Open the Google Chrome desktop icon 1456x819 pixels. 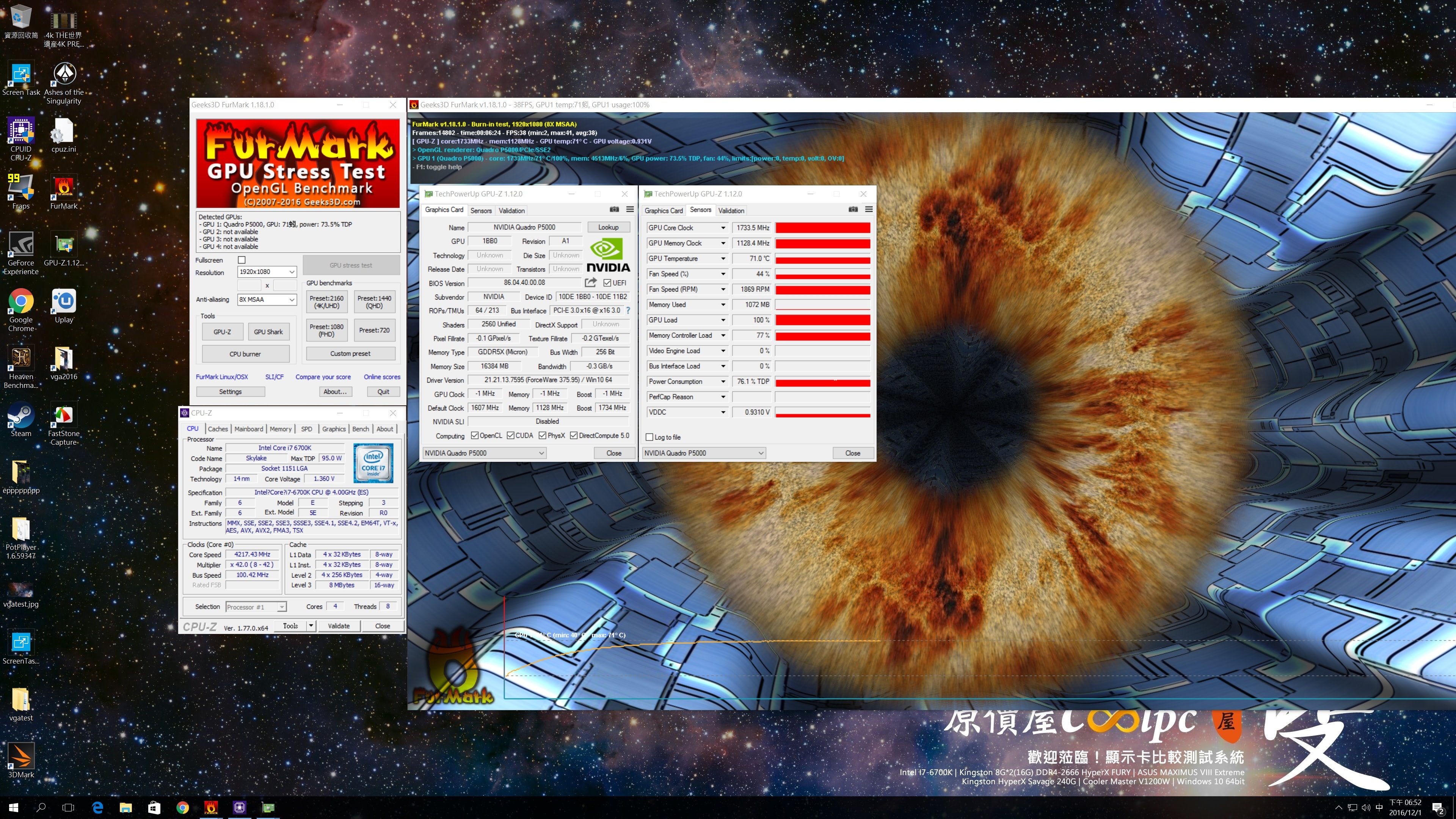pyautogui.click(x=21, y=309)
